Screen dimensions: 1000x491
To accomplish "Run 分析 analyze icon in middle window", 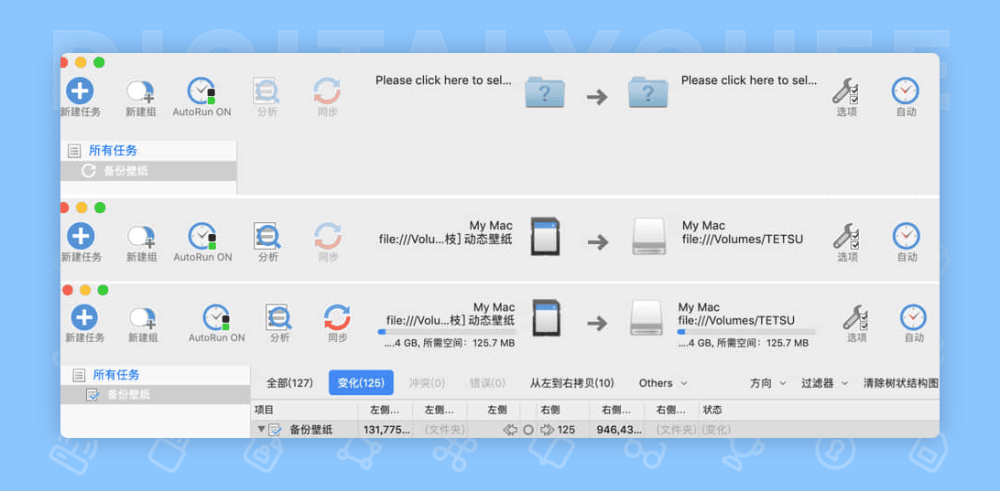I will (267, 236).
